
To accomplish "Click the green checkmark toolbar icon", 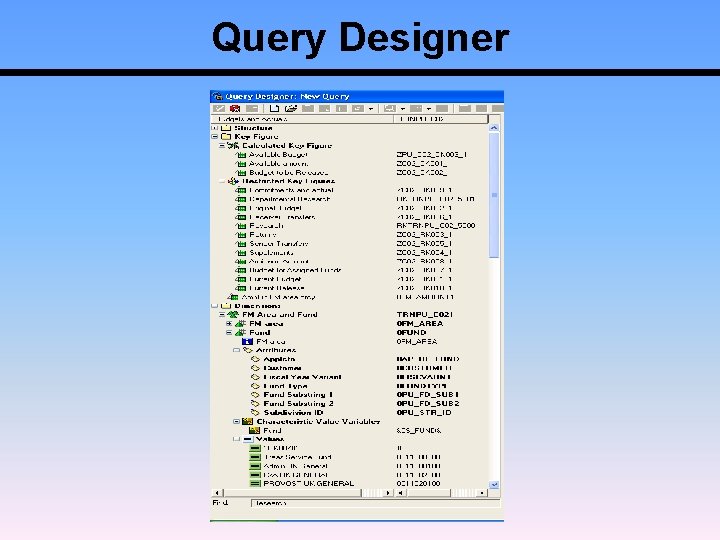I will [219, 109].
